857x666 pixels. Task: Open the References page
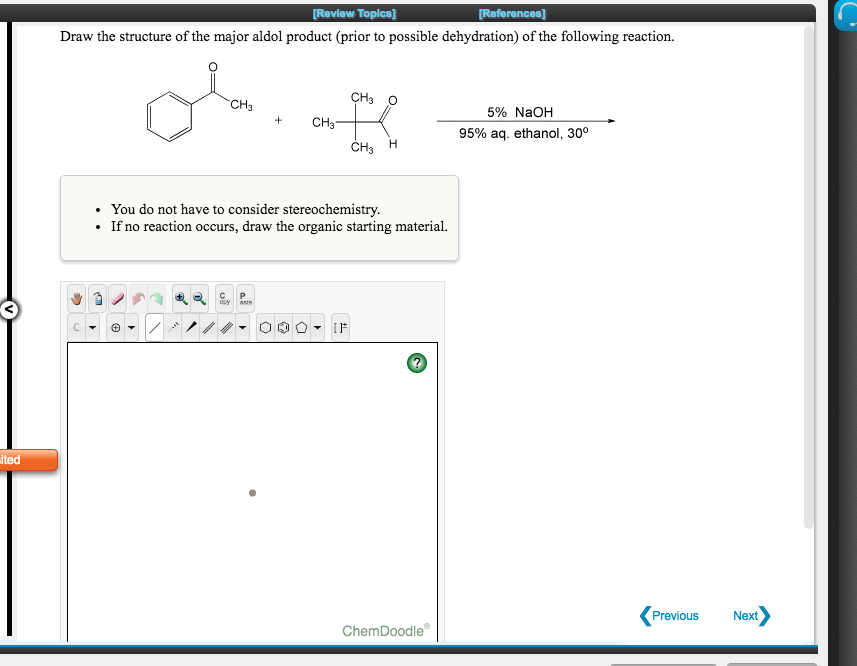[512, 13]
